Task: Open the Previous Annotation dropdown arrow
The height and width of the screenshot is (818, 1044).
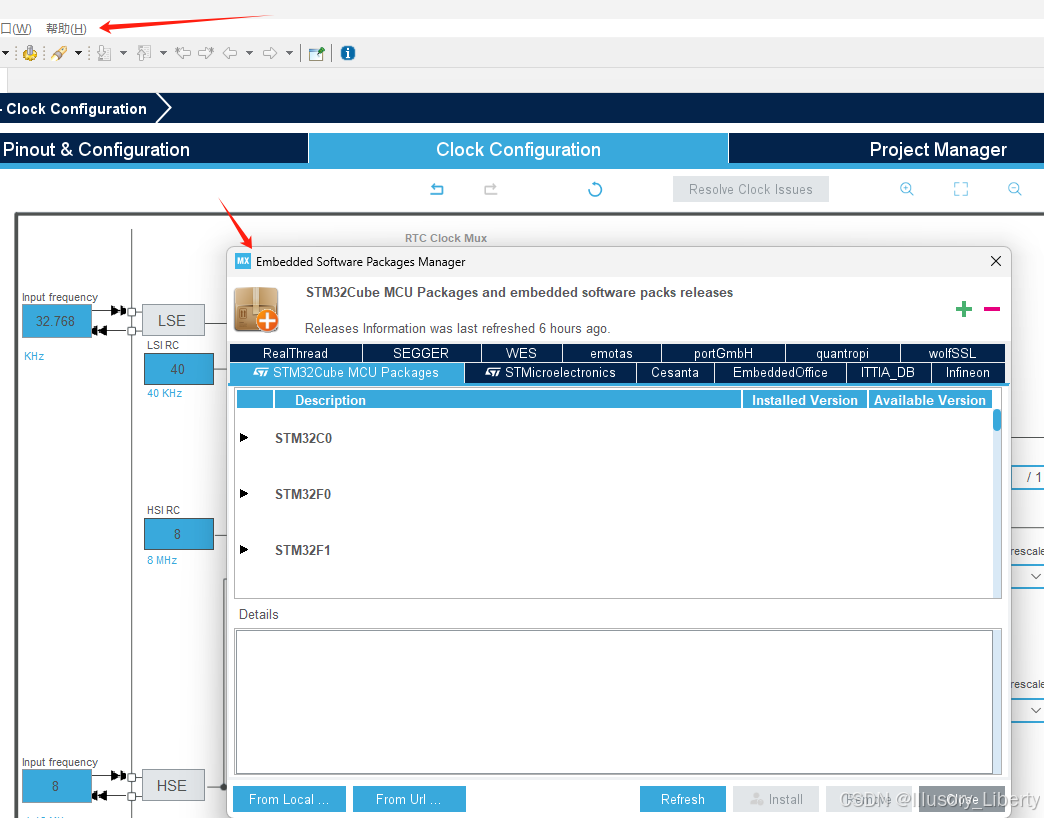Action: 163,53
